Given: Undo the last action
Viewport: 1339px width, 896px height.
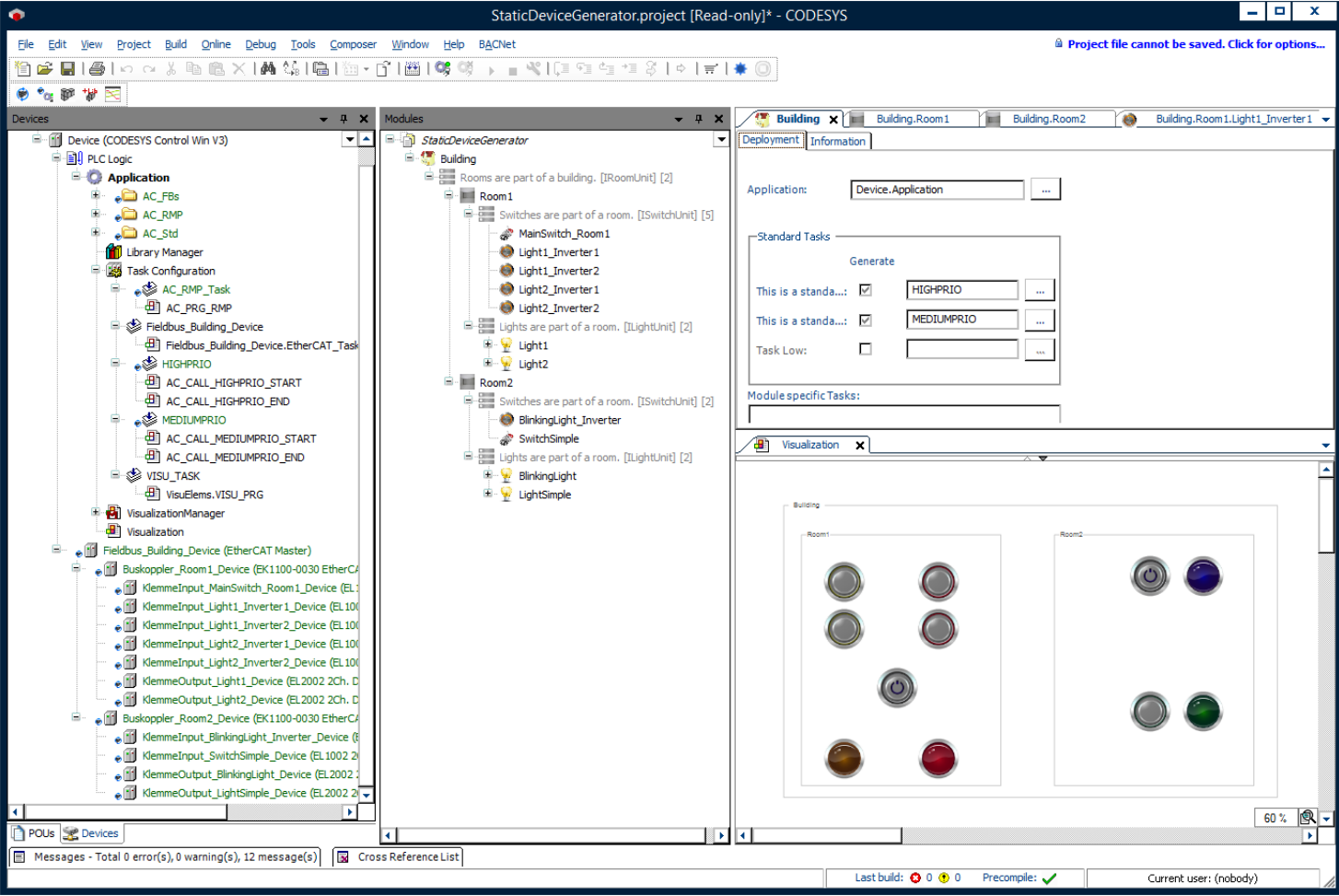Looking at the screenshot, I should tap(125, 68).
